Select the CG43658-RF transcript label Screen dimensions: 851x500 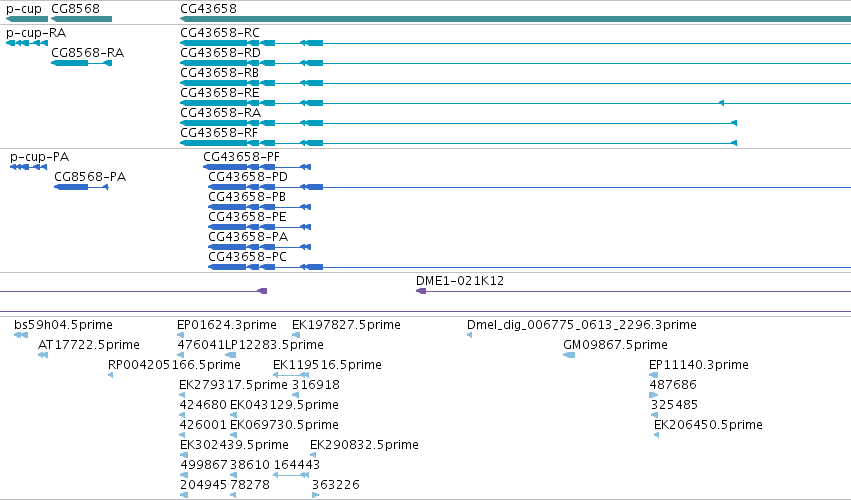pyautogui.click(x=219, y=132)
